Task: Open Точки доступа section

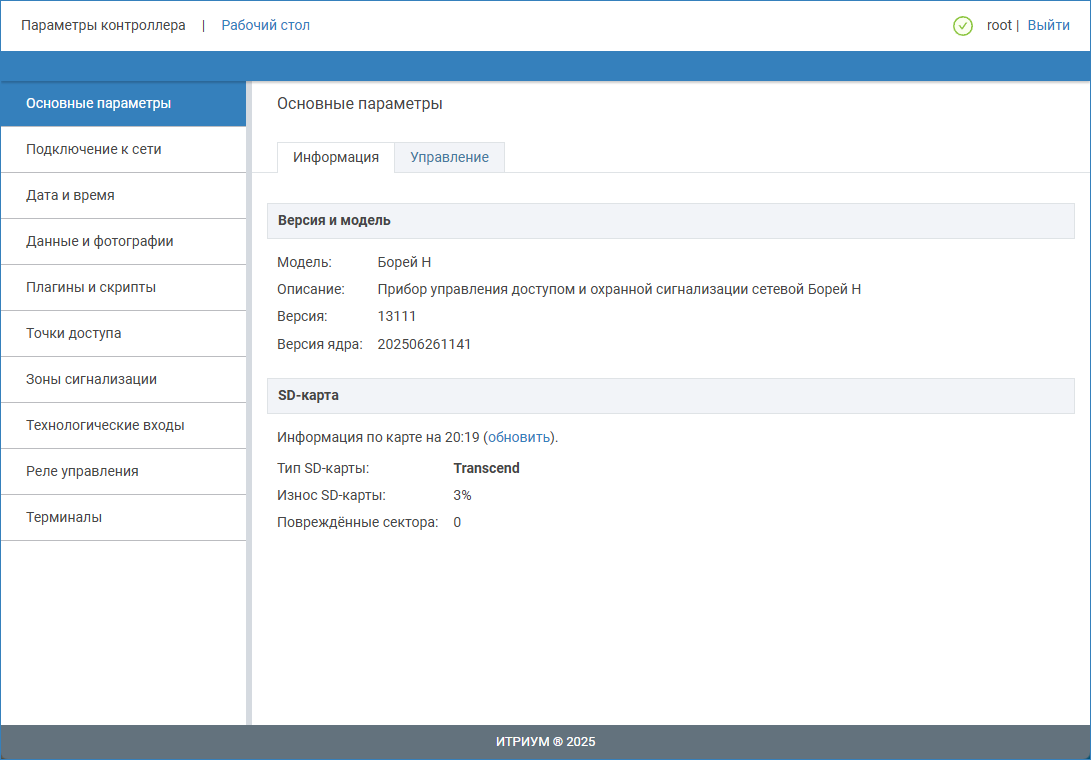Action: (x=123, y=333)
